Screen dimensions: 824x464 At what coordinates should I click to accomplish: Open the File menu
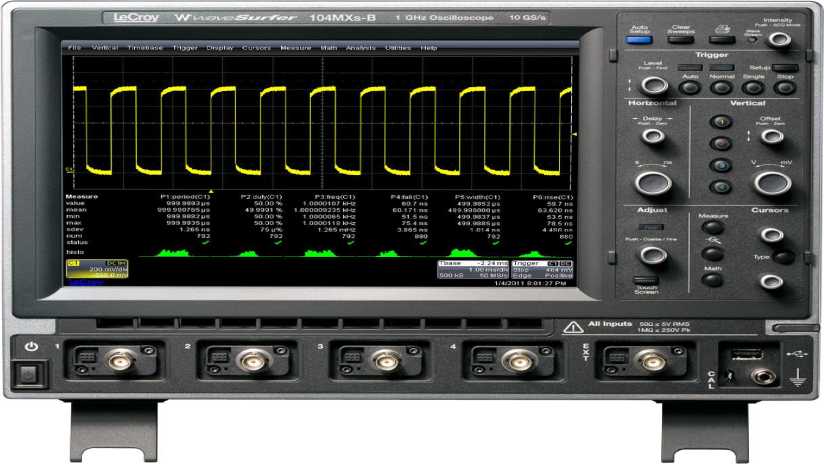(x=74, y=48)
